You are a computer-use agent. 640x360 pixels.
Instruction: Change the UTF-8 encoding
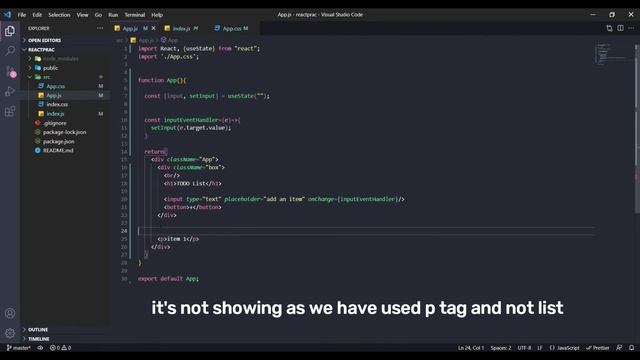tap(524, 348)
